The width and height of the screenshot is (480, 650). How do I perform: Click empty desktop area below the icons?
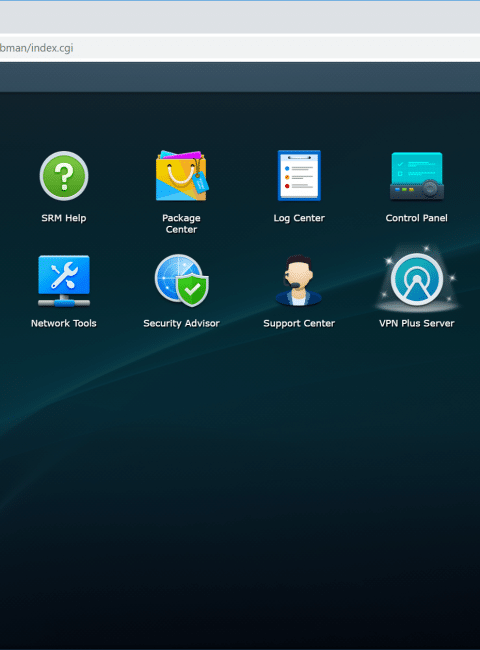[240, 477]
